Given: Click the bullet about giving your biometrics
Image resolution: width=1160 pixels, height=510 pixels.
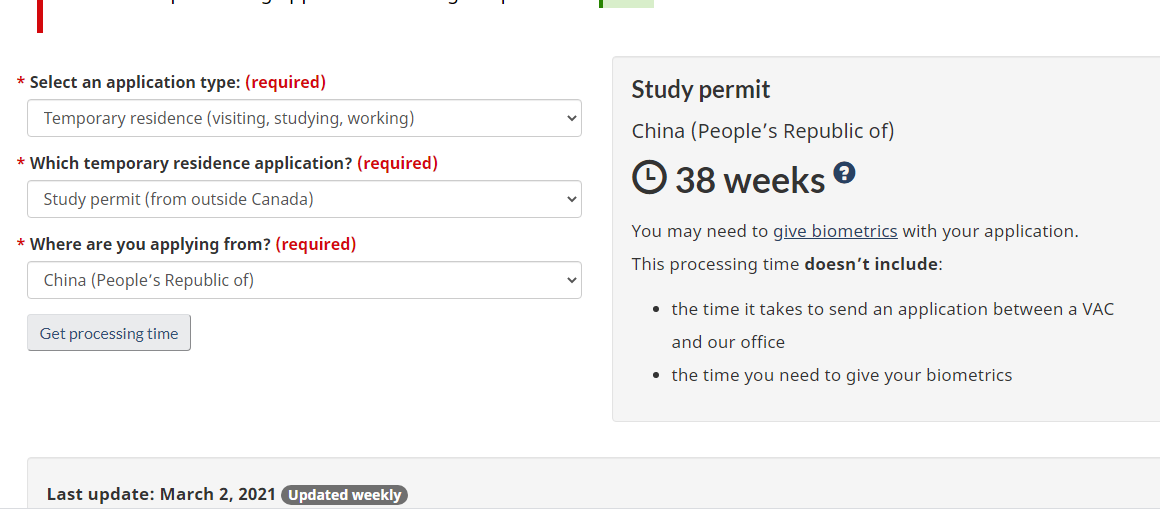Looking at the screenshot, I should (x=841, y=375).
